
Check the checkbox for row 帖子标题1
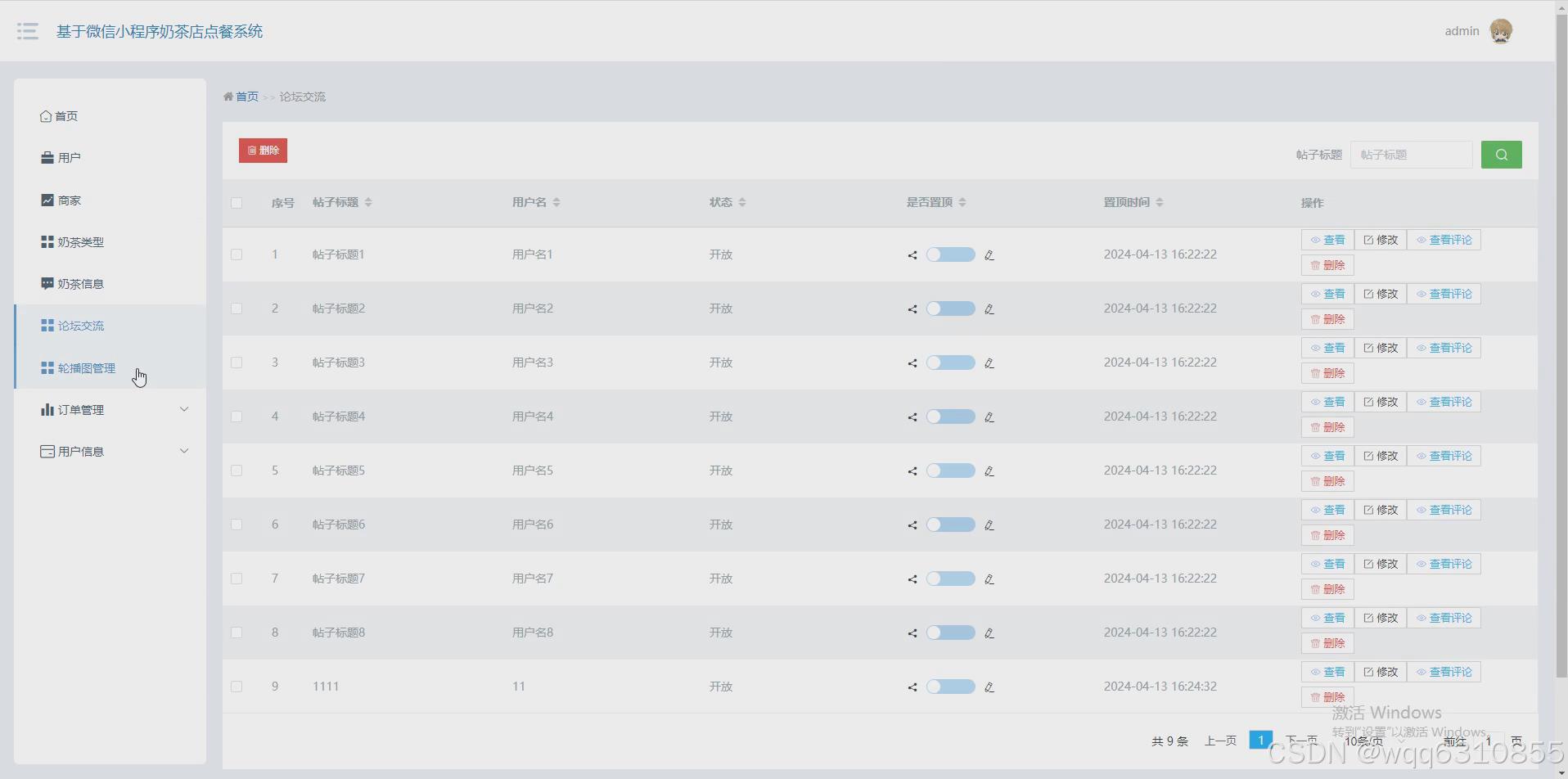pos(237,254)
